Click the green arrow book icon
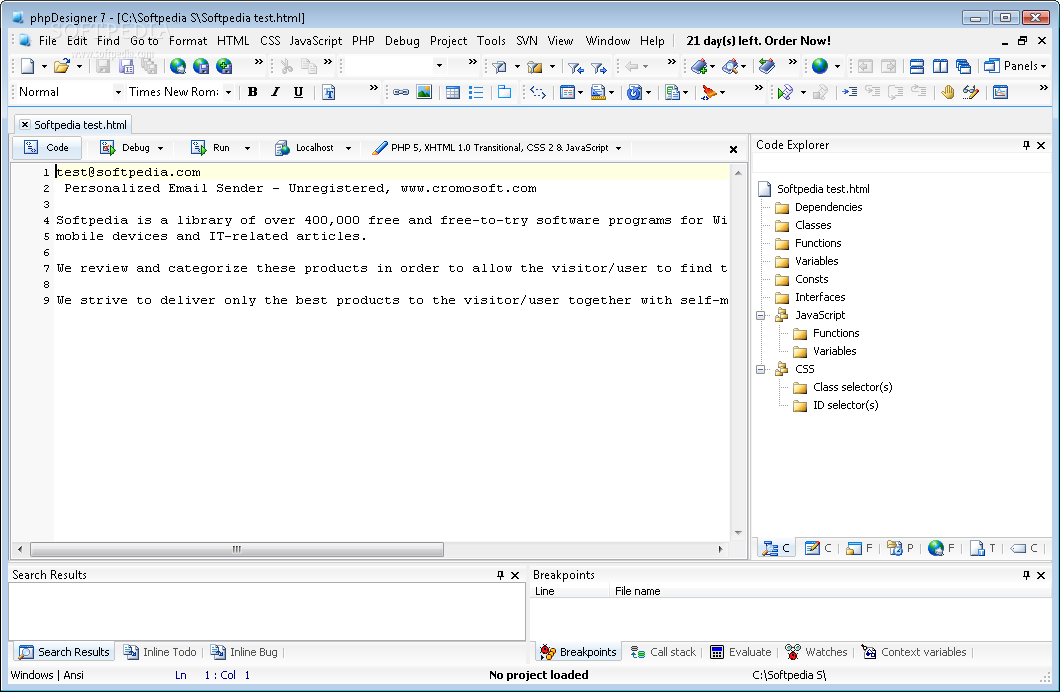The height and width of the screenshot is (692, 1060). 767,66
